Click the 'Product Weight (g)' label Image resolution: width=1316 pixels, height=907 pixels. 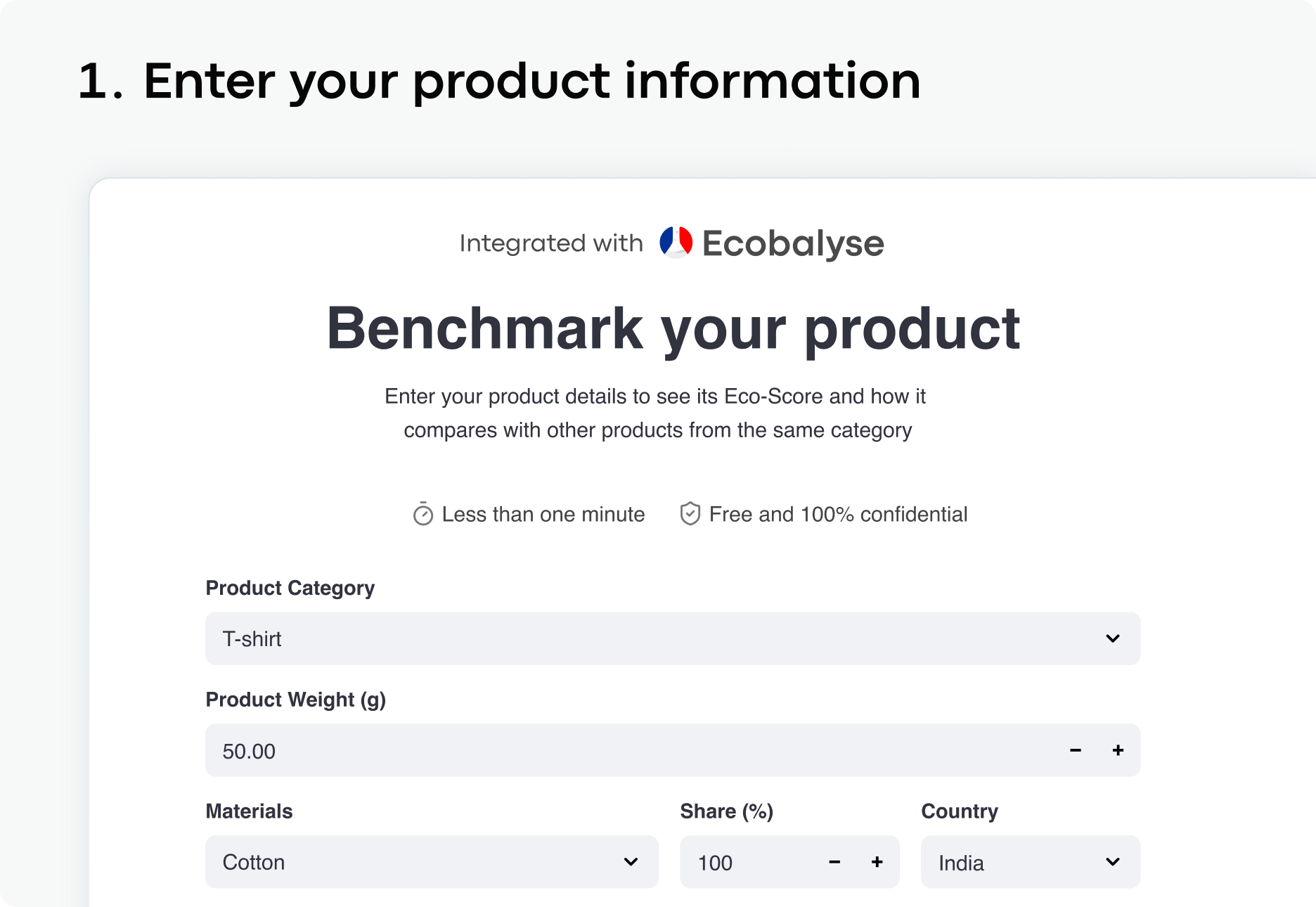295,700
